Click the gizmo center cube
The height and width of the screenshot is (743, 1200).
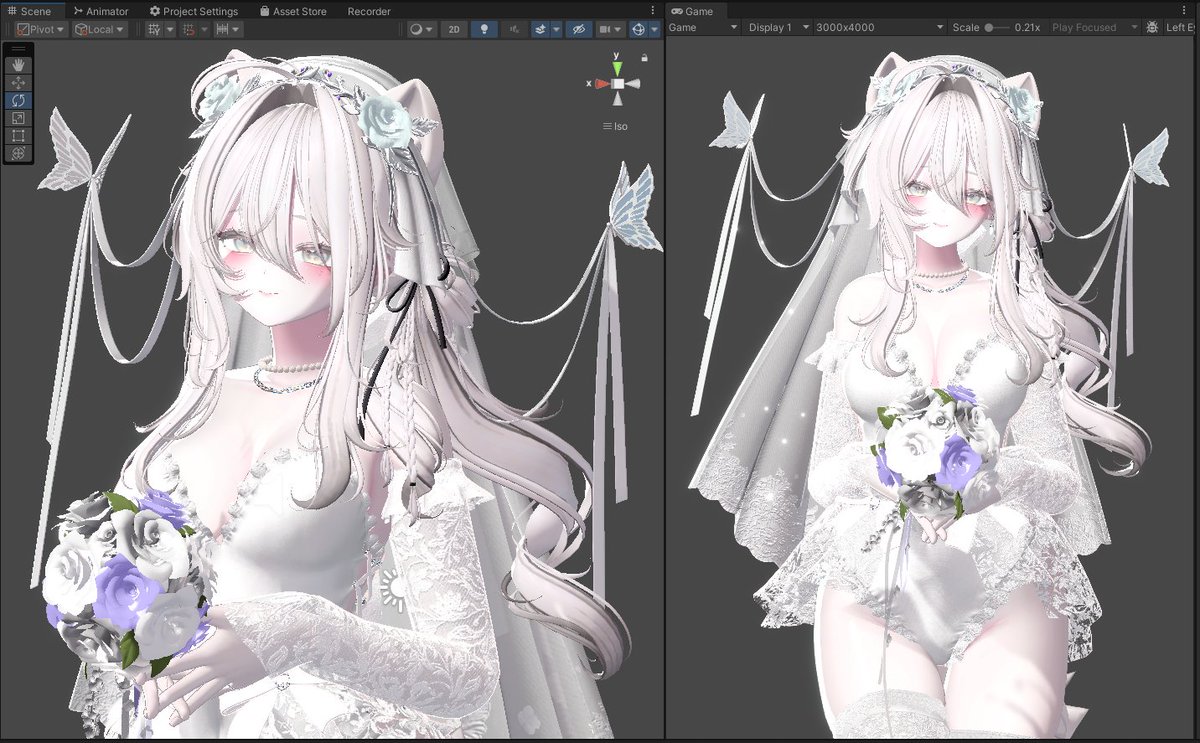pos(618,84)
